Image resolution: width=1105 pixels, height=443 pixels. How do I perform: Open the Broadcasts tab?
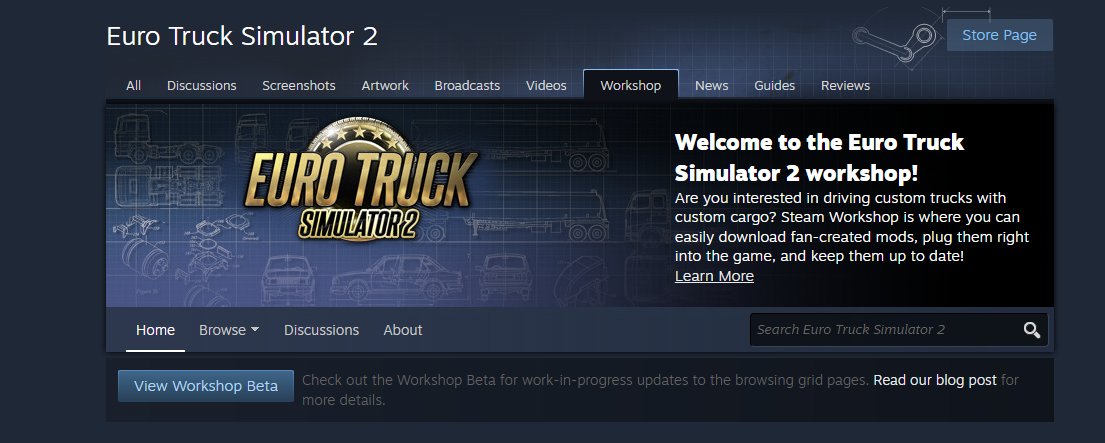pos(467,85)
